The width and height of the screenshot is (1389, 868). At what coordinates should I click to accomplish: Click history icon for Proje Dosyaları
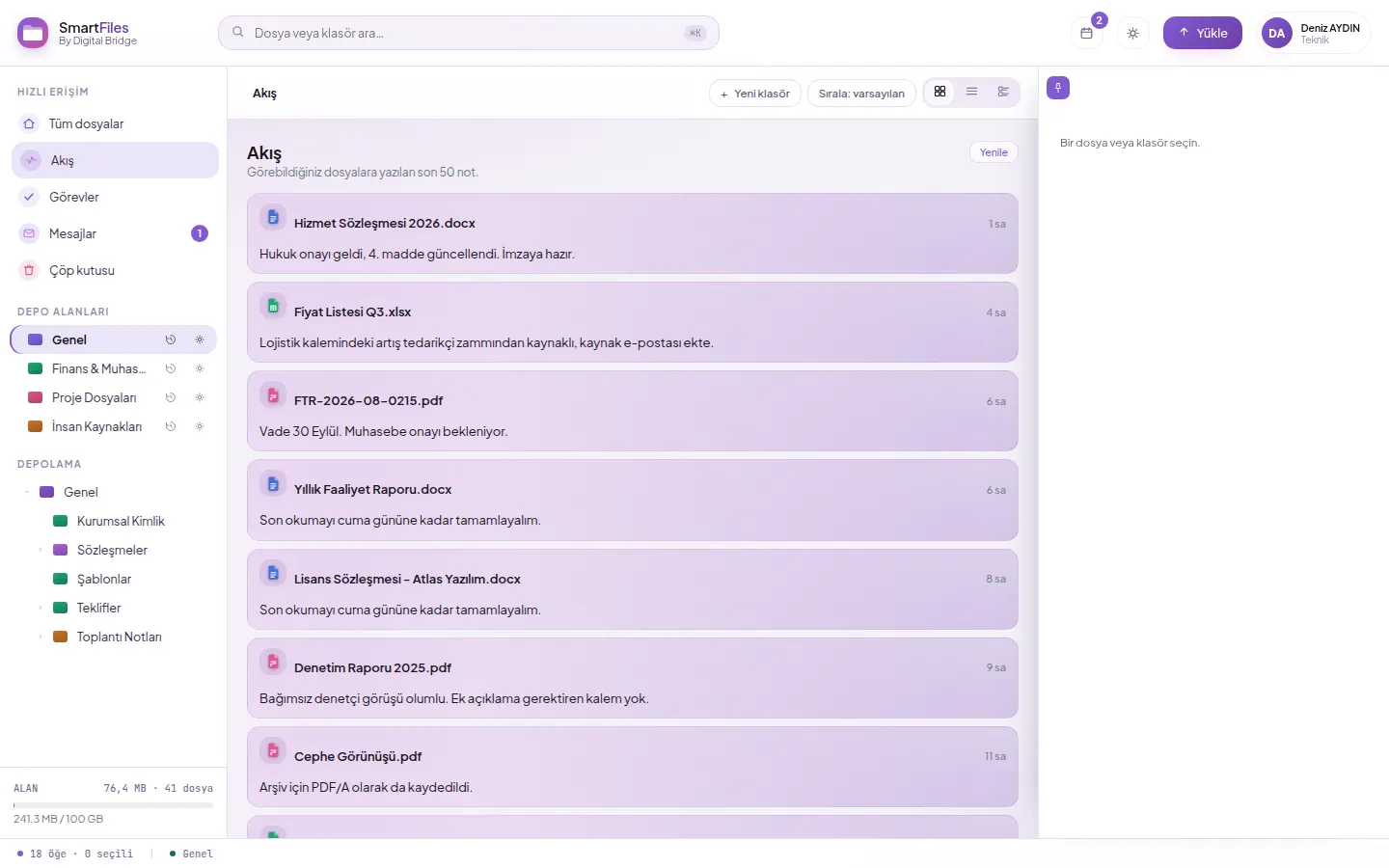click(x=171, y=397)
